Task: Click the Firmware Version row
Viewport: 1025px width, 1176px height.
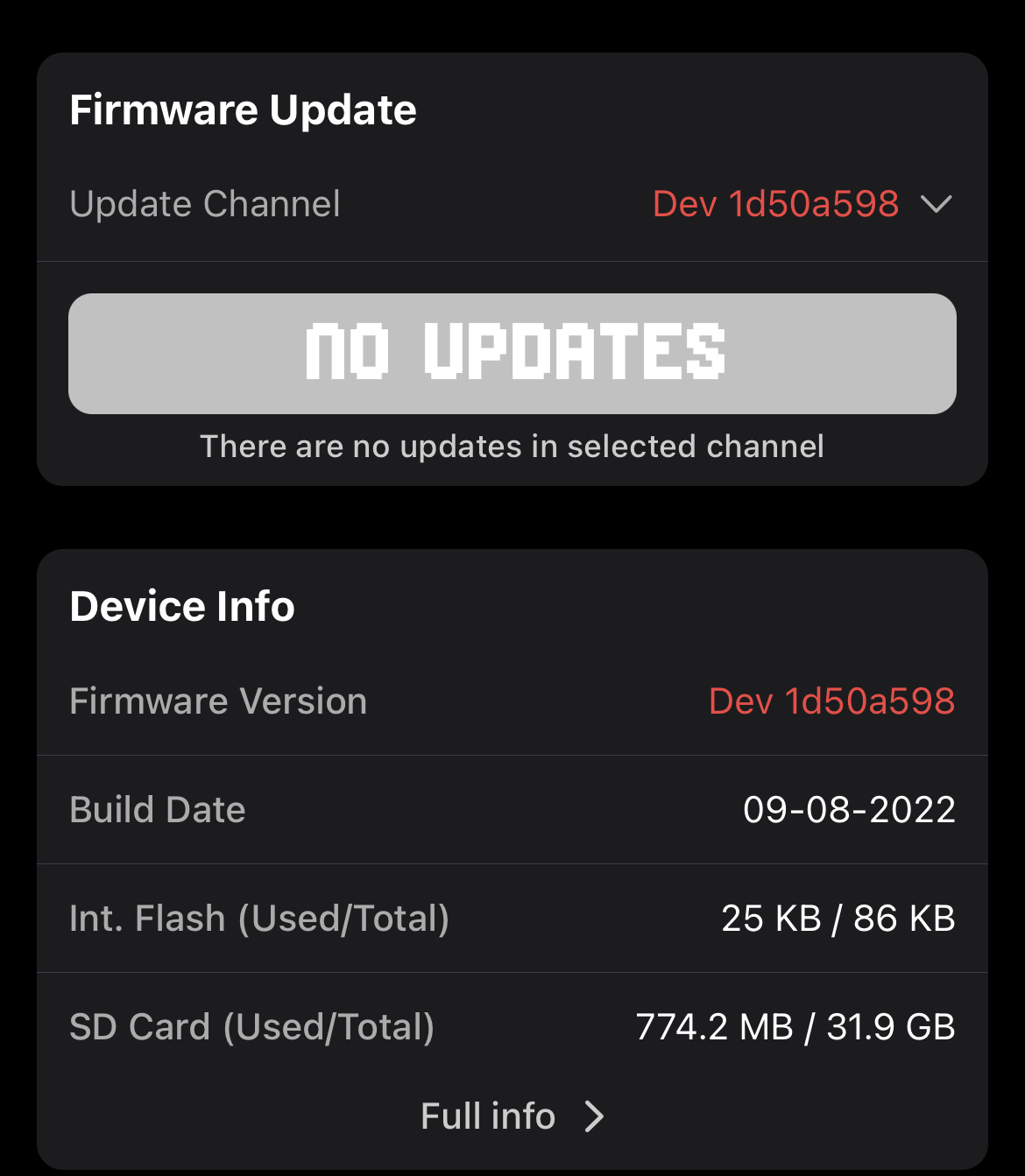Action: 512,700
